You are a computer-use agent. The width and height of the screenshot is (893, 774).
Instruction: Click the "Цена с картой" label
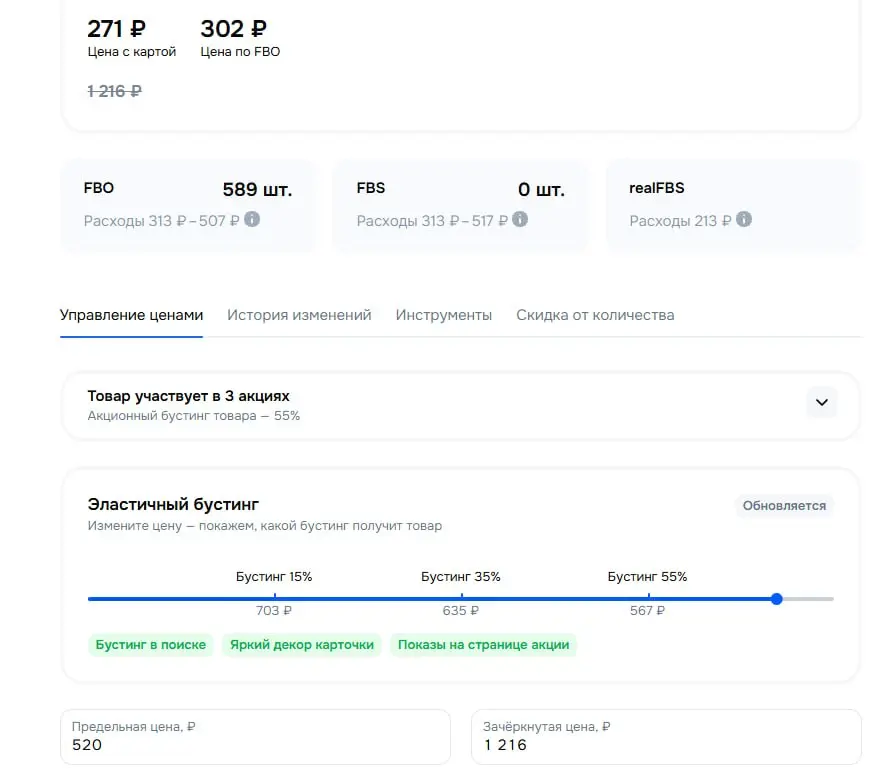tap(132, 52)
